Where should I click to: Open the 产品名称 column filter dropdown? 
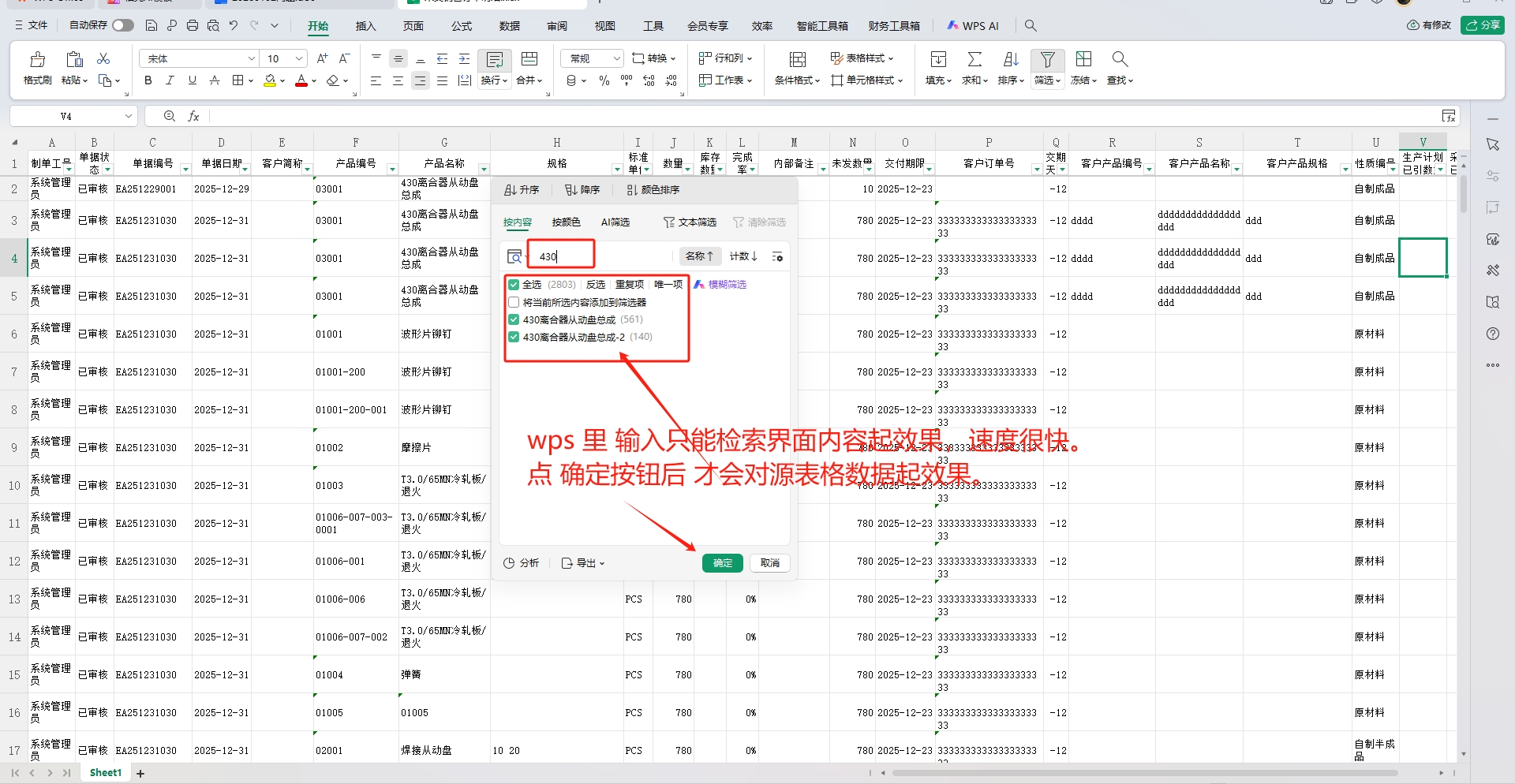click(x=484, y=169)
